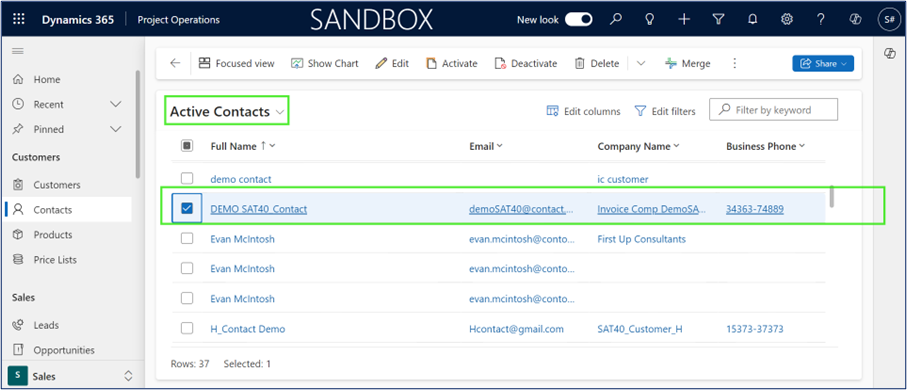Uncheck the DEMO SAT40_Contact row checkbox

[x=187, y=208]
